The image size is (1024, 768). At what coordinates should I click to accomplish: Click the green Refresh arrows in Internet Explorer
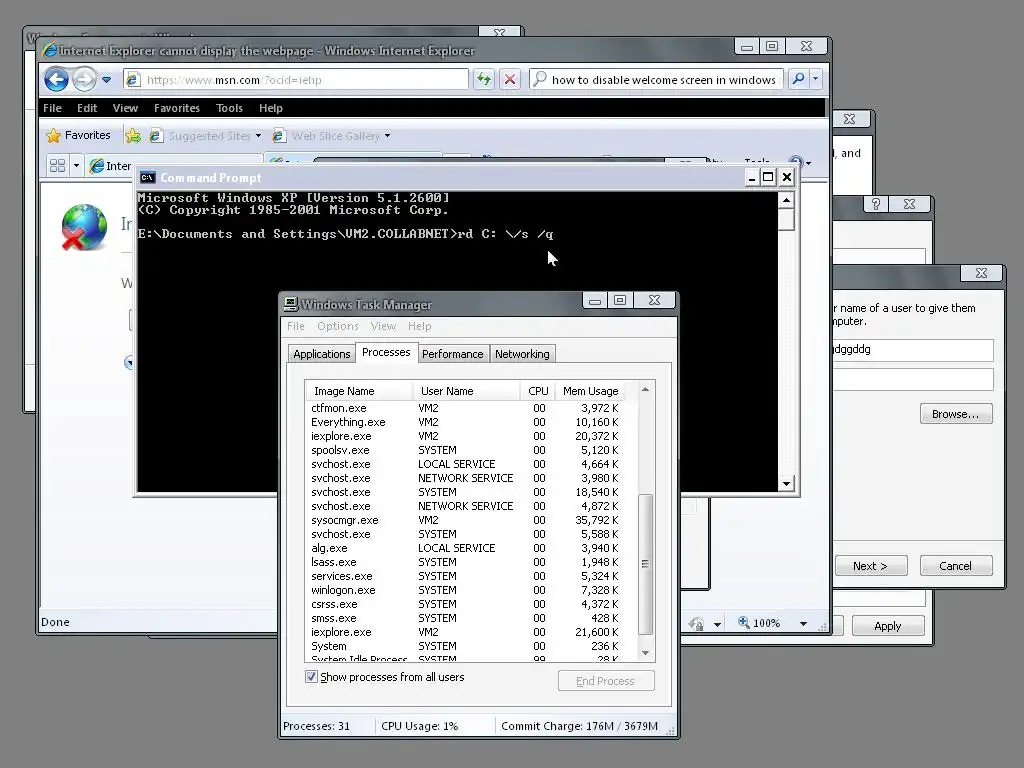pos(484,80)
